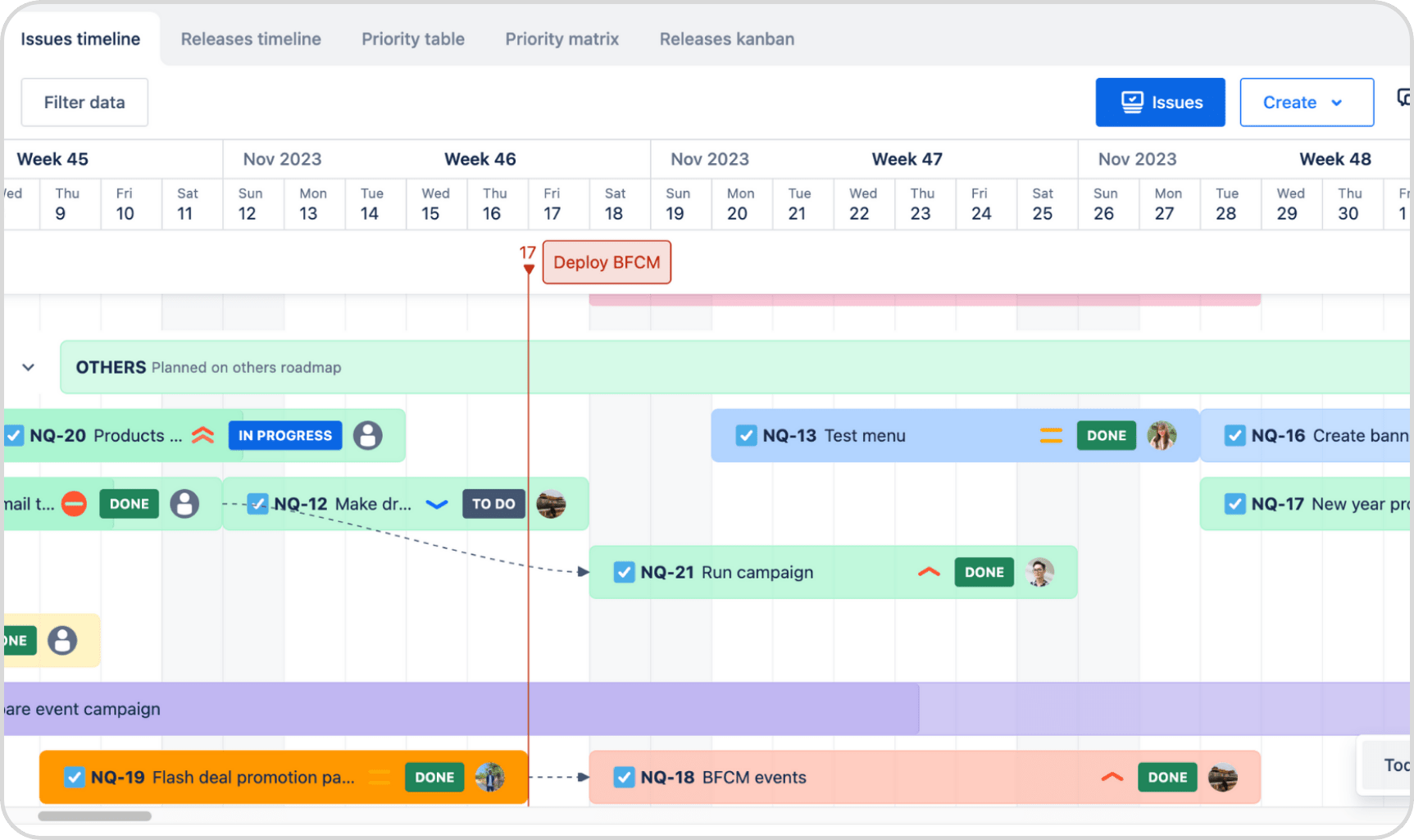Expand the Issues button options
The image size is (1414, 840).
pos(1160,102)
